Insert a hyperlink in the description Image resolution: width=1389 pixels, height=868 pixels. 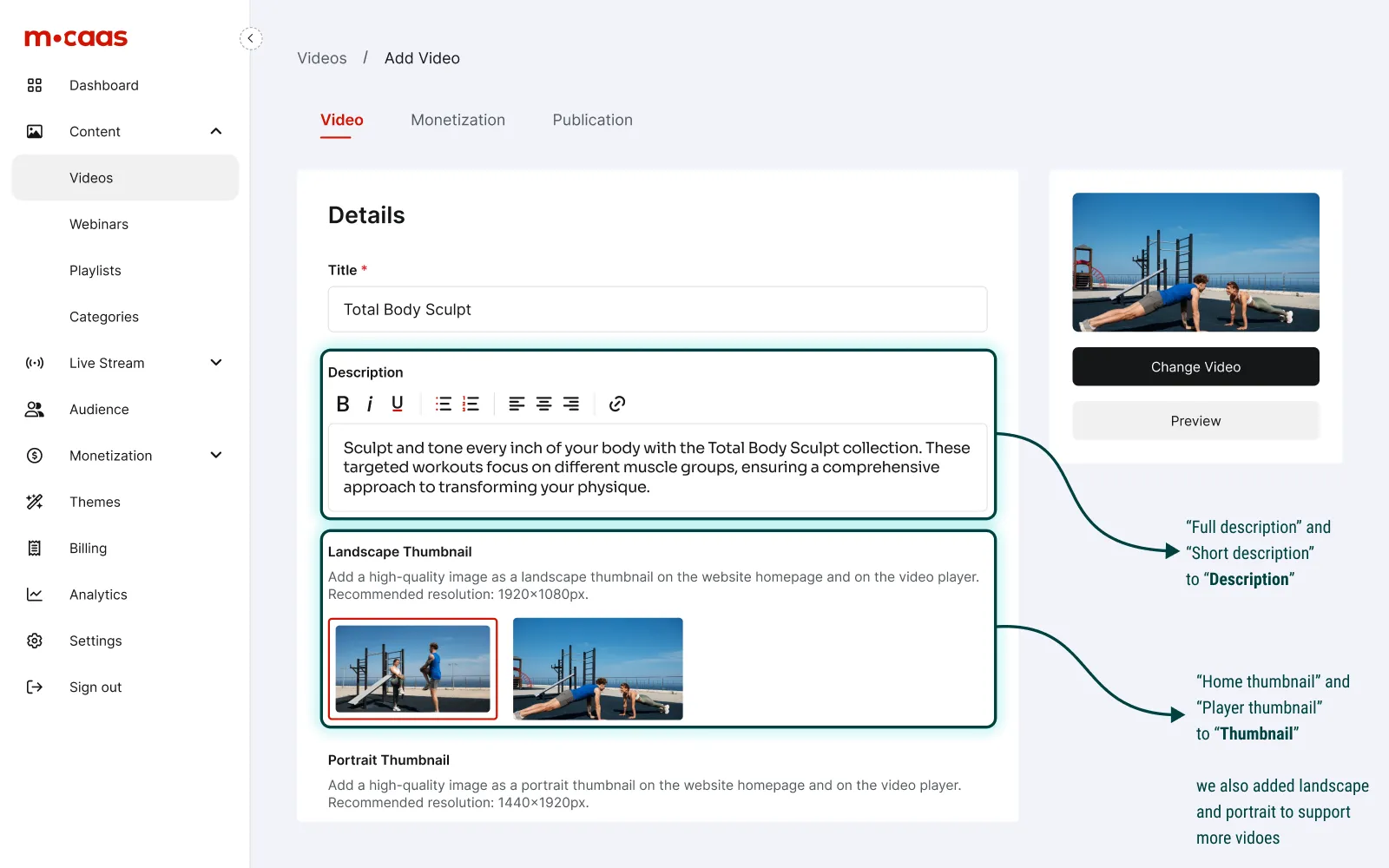point(616,403)
